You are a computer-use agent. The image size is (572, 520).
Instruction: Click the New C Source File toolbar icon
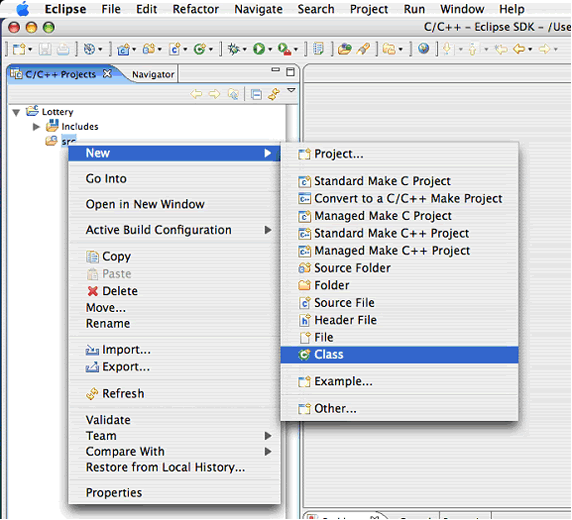coord(175,49)
